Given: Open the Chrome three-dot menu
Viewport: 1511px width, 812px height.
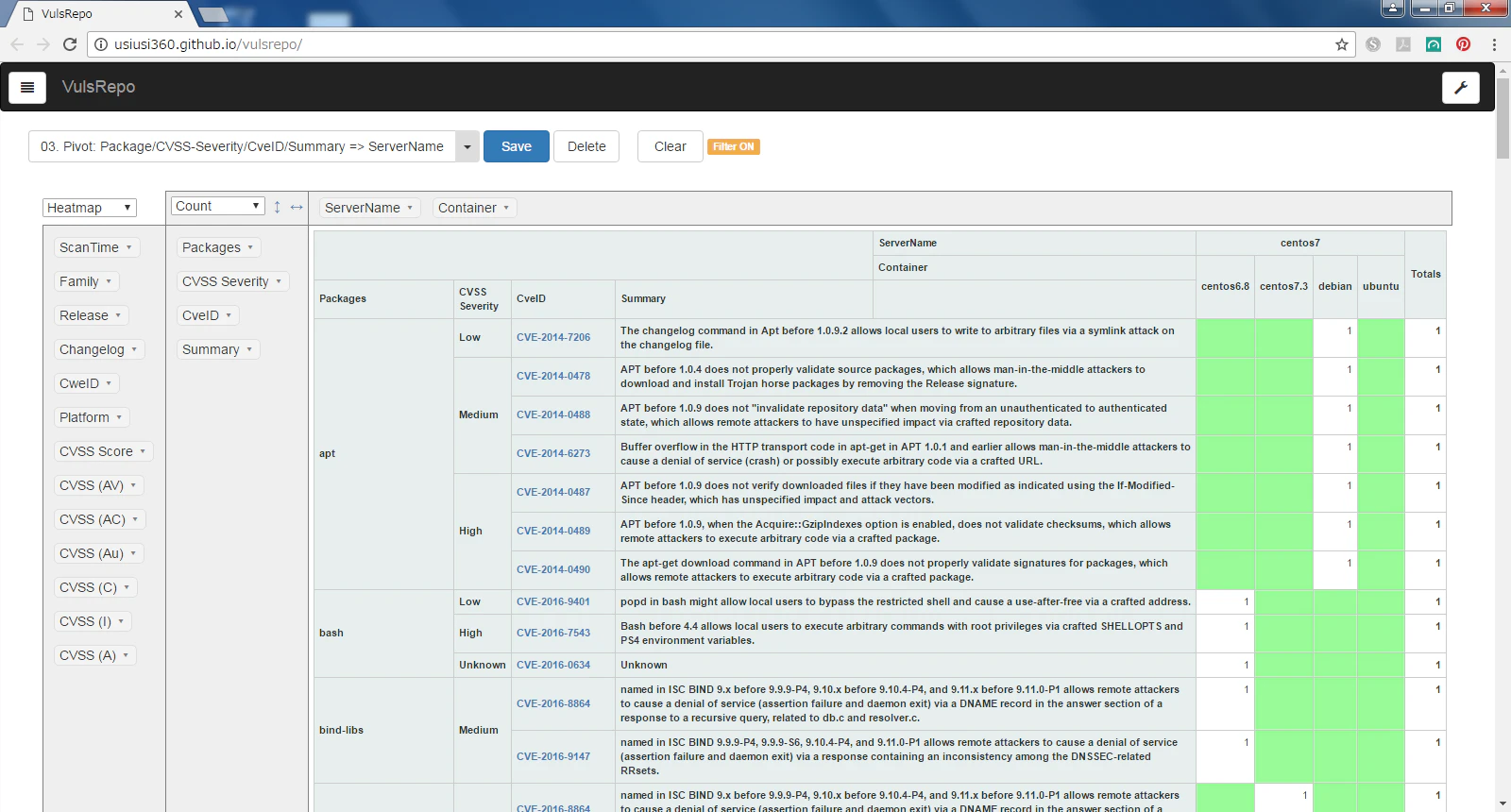Looking at the screenshot, I should click(1494, 44).
